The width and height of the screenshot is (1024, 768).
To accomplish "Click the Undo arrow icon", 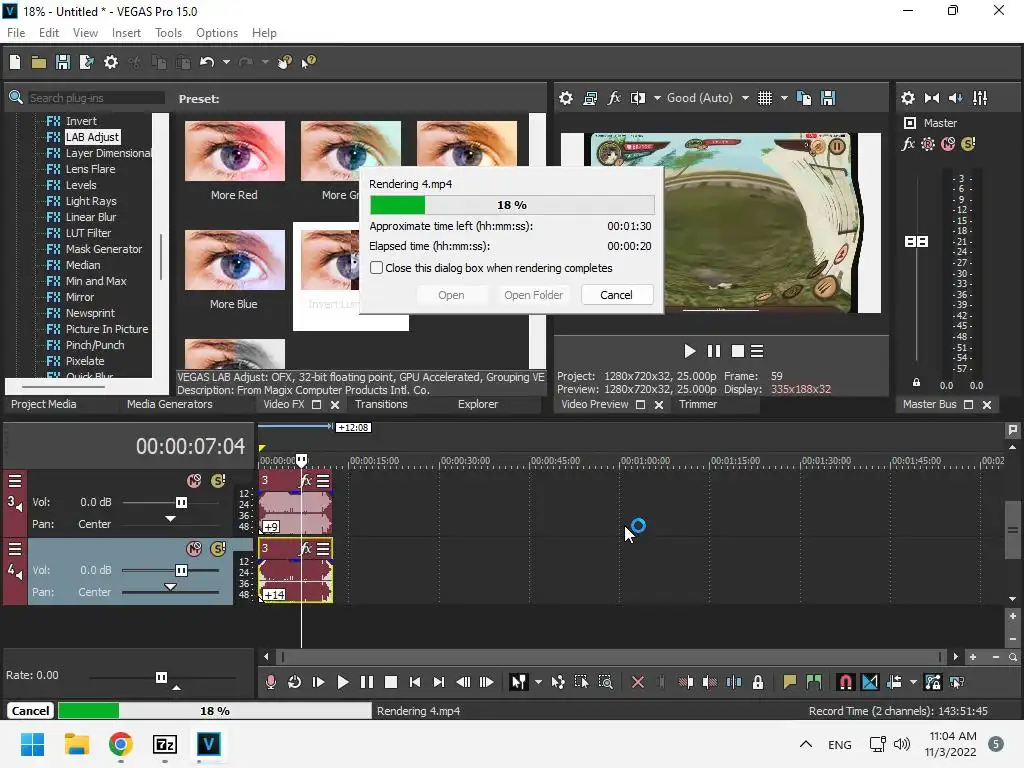I will 207,62.
